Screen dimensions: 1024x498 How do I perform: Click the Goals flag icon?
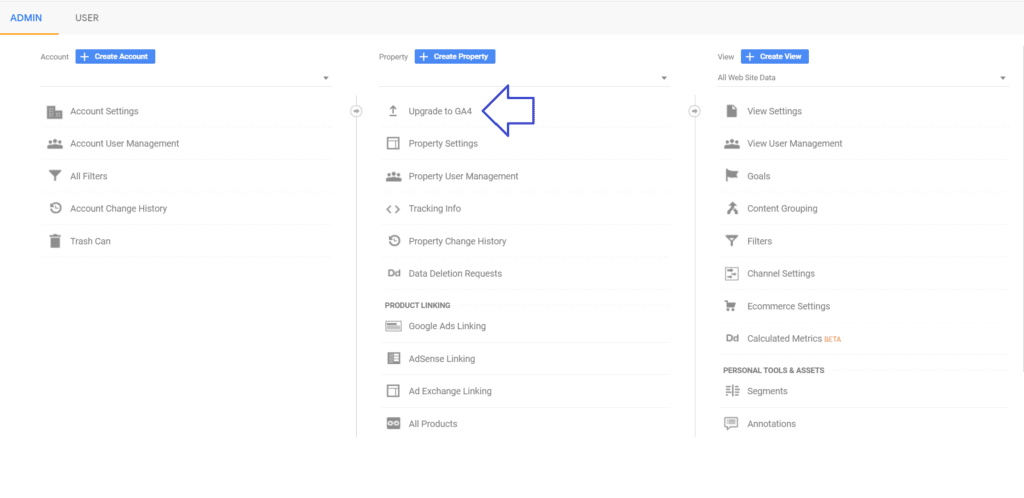(732, 176)
